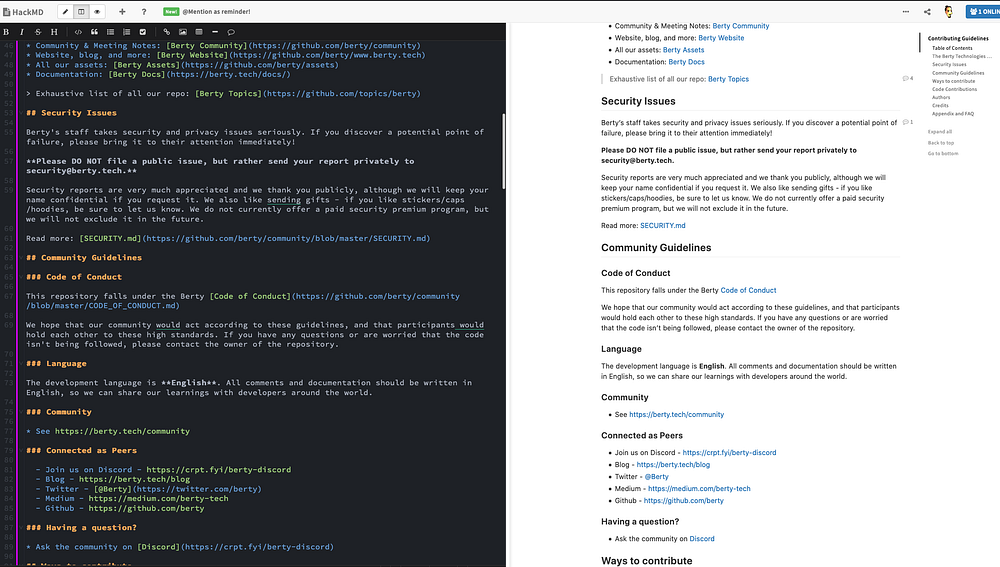Image resolution: width=1000 pixels, height=567 pixels.
Task: Open the medium.com/berty-tech link in the preview
Action: [699, 489]
